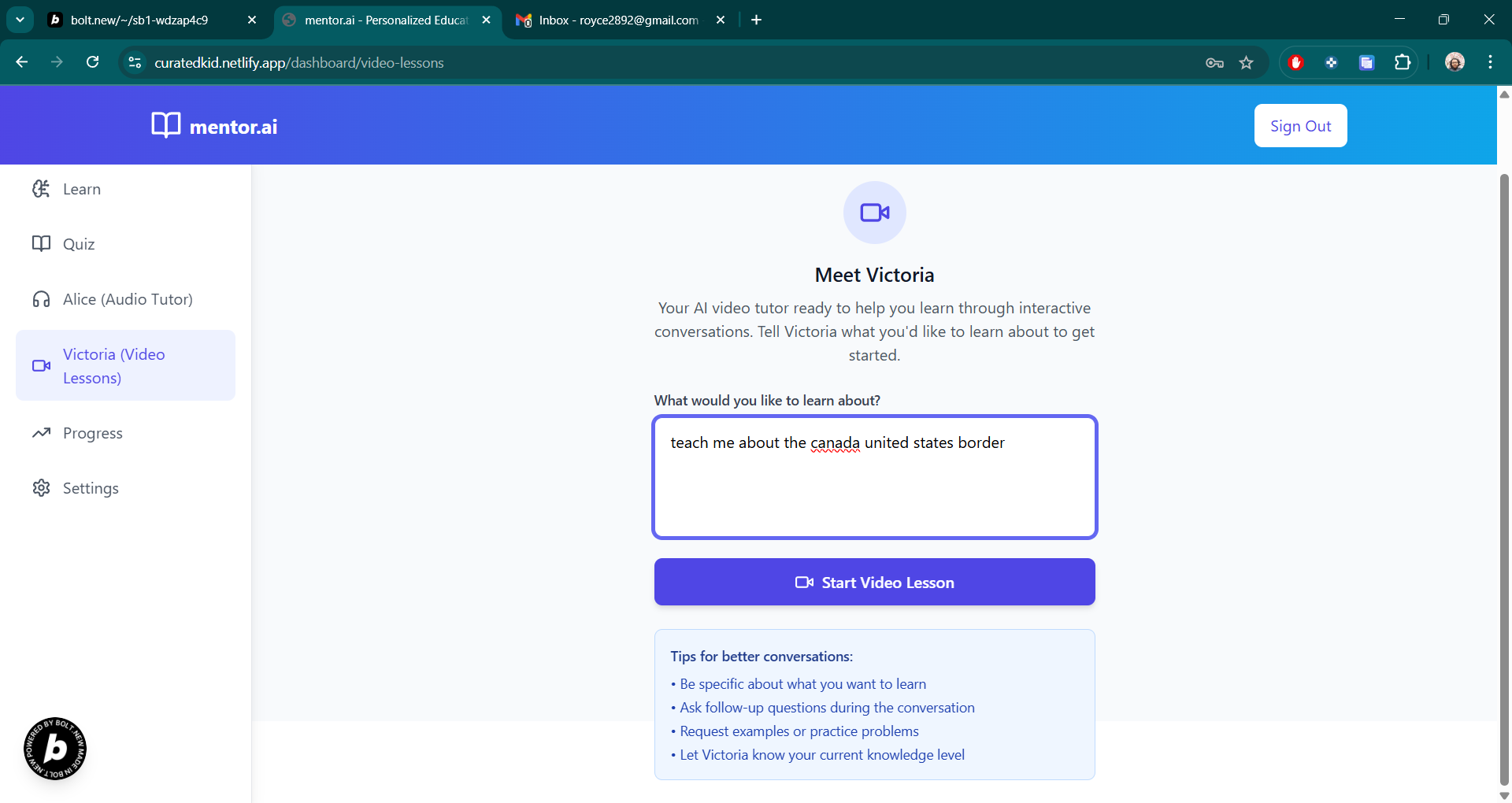Select Victoria (Video Lessons) in sidebar
This screenshot has height=803, width=1512.
125,365
